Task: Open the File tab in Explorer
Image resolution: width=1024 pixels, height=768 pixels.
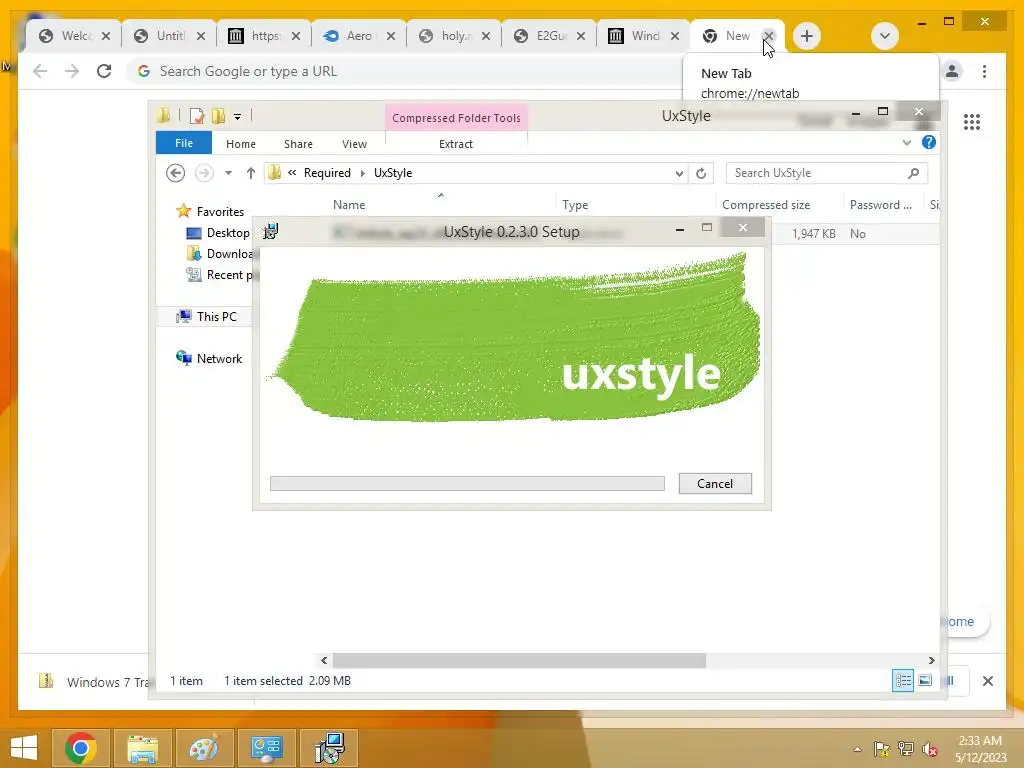Action: (184, 143)
